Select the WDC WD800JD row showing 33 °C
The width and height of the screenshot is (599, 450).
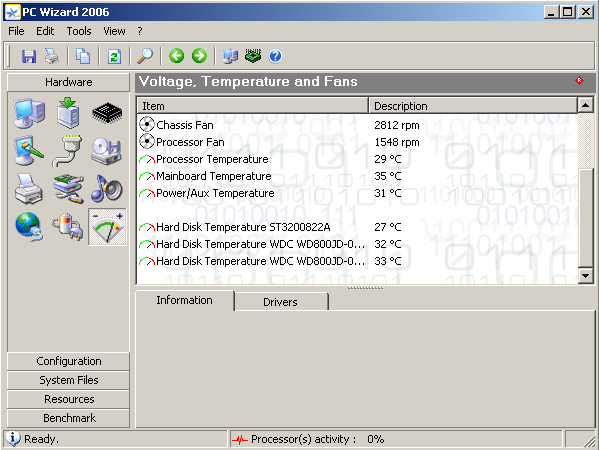tap(357, 261)
